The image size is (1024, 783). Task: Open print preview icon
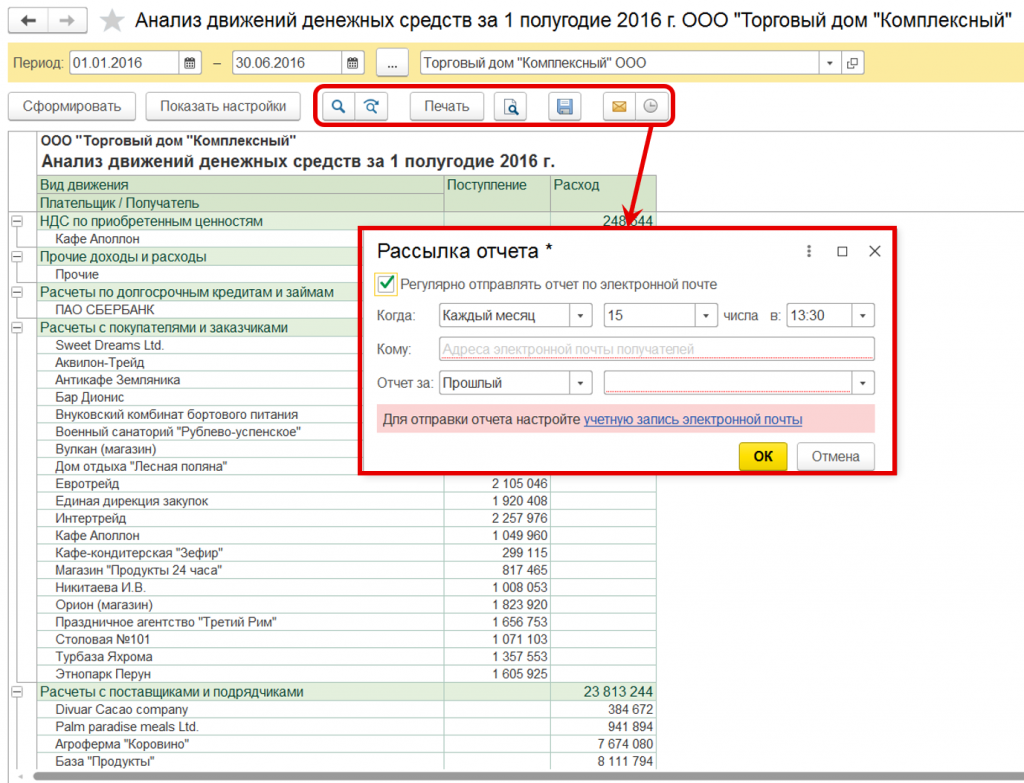click(510, 107)
